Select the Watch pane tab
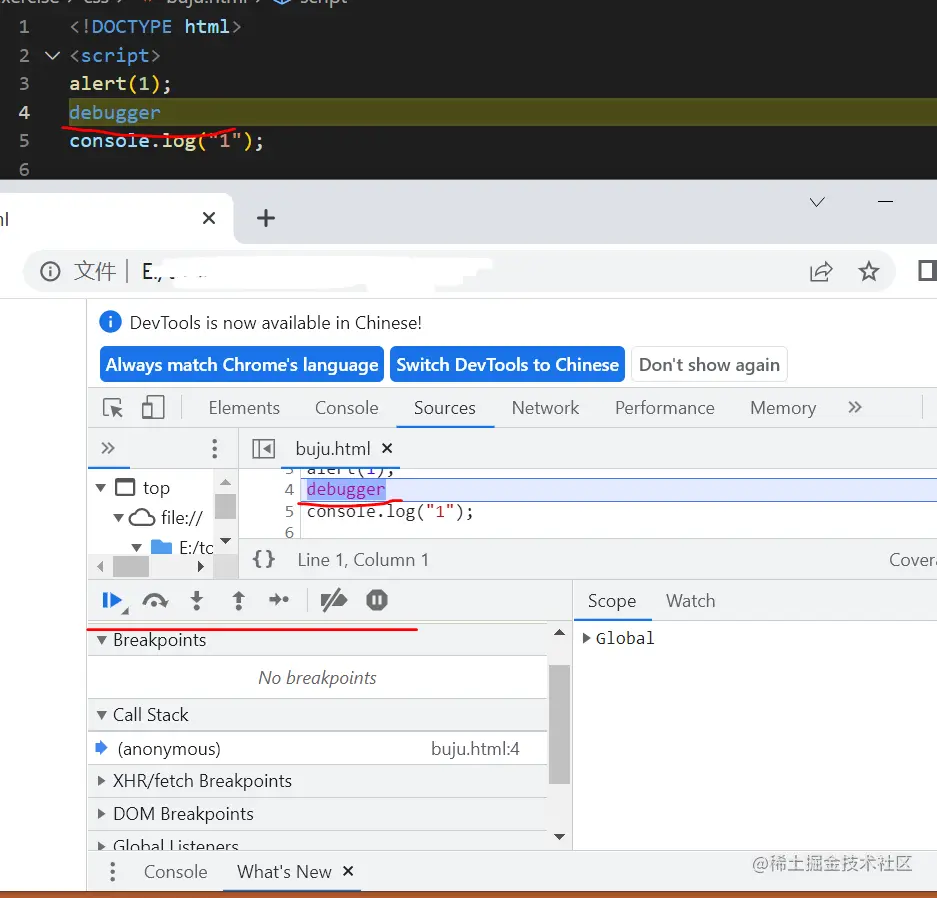 tap(690, 600)
